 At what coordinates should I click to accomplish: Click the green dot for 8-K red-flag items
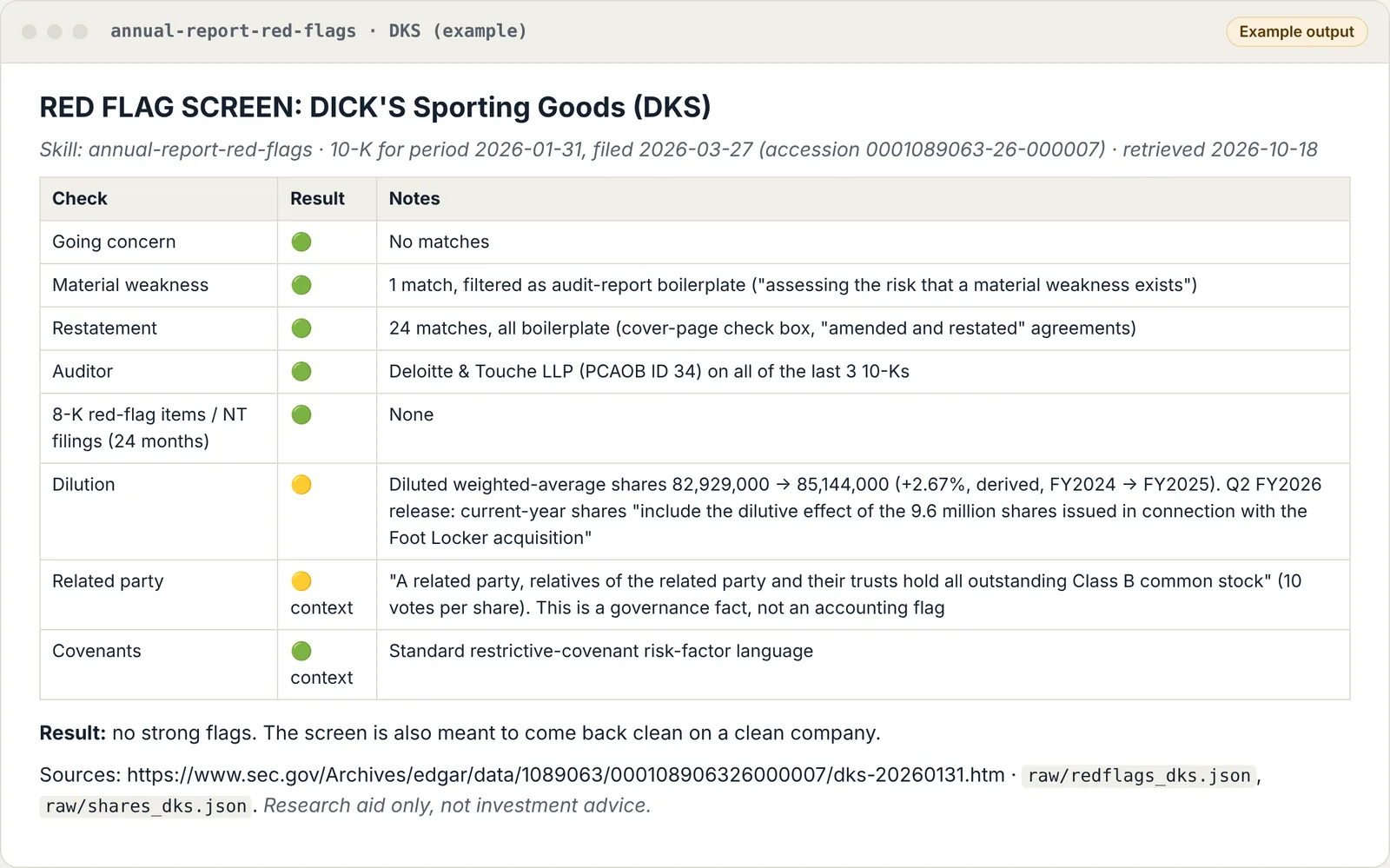(301, 414)
